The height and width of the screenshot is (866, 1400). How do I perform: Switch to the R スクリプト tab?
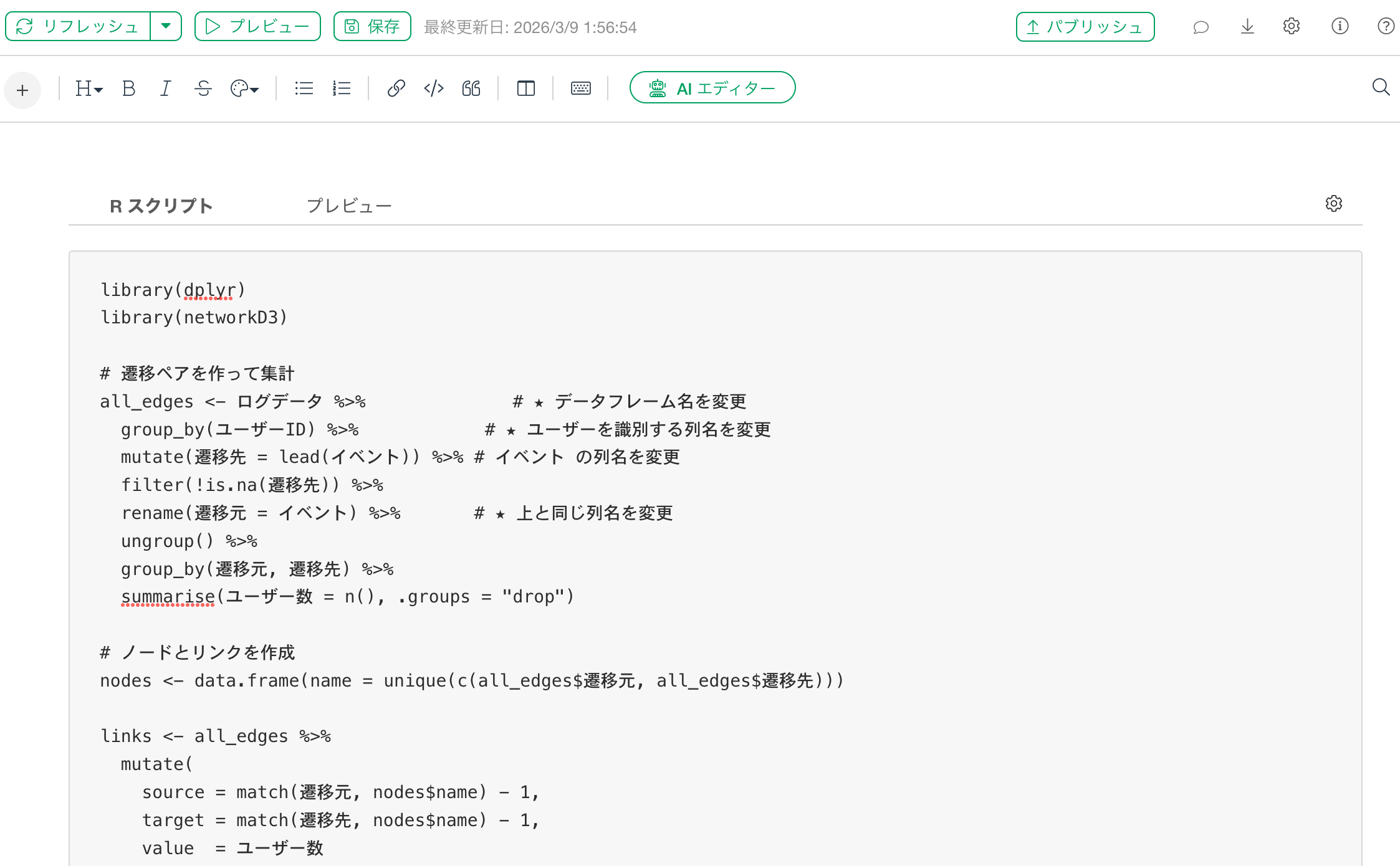point(161,206)
